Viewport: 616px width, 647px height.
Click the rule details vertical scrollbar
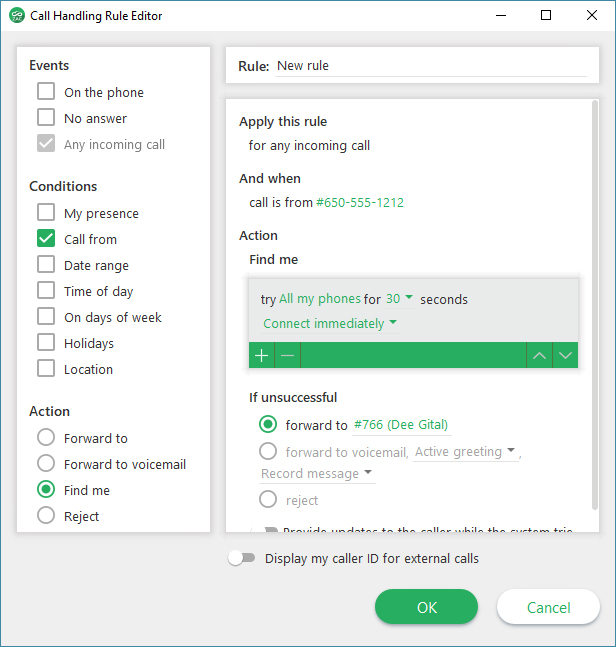pyautogui.click(x=595, y=305)
